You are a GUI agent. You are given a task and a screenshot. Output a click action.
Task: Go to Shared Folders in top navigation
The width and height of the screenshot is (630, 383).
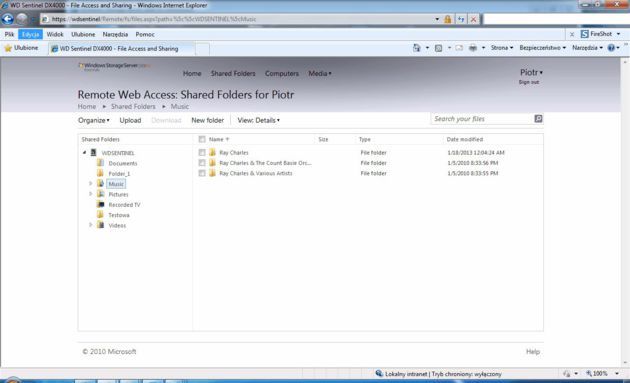(233, 74)
